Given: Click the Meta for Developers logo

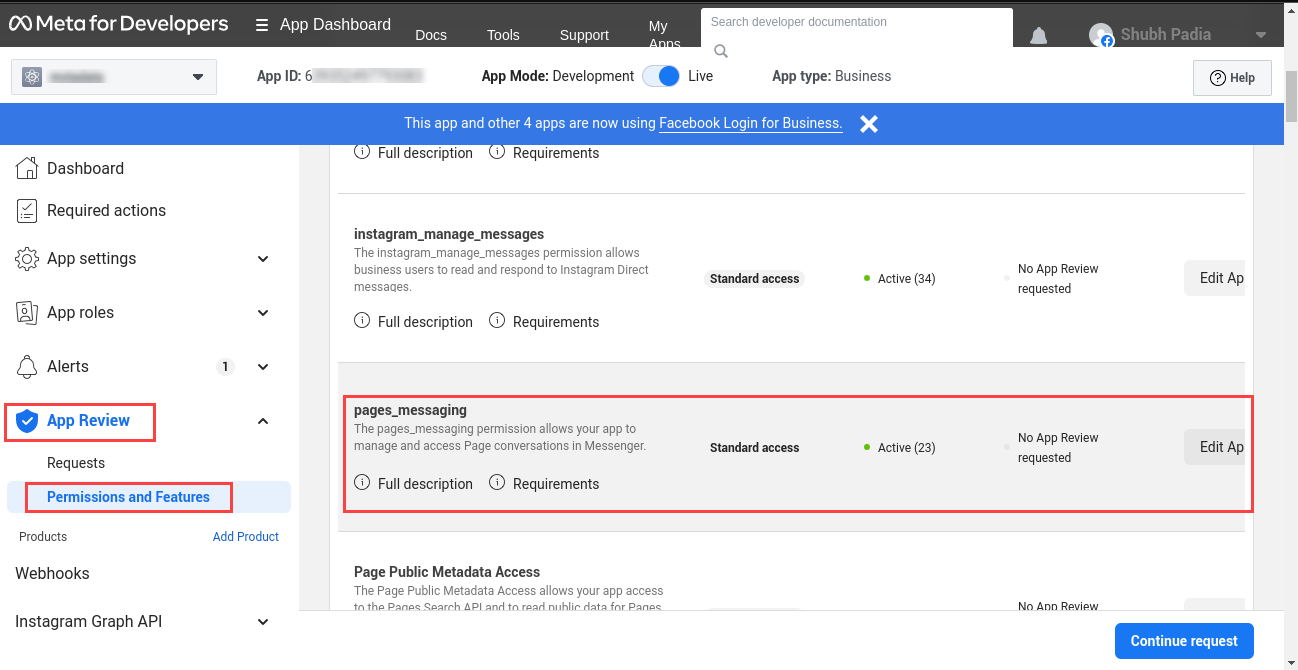Looking at the screenshot, I should (x=118, y=23).
